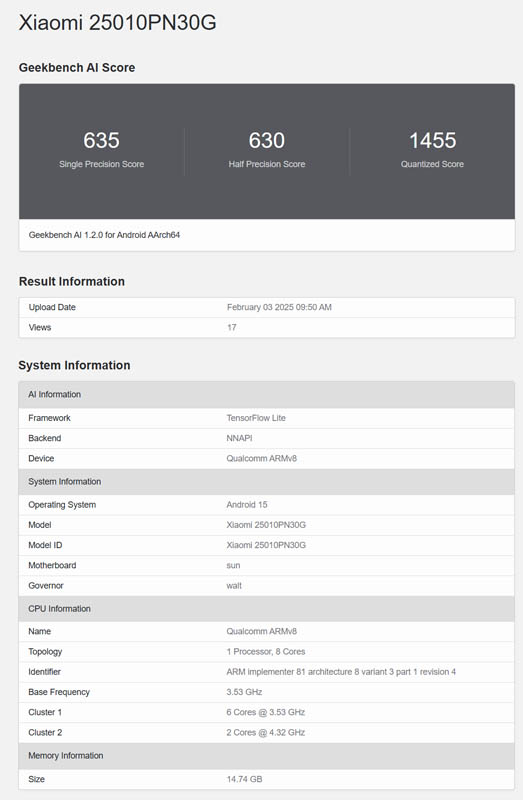
Task: Select the TensorFlow Lite value
Action: coord(256,418)
